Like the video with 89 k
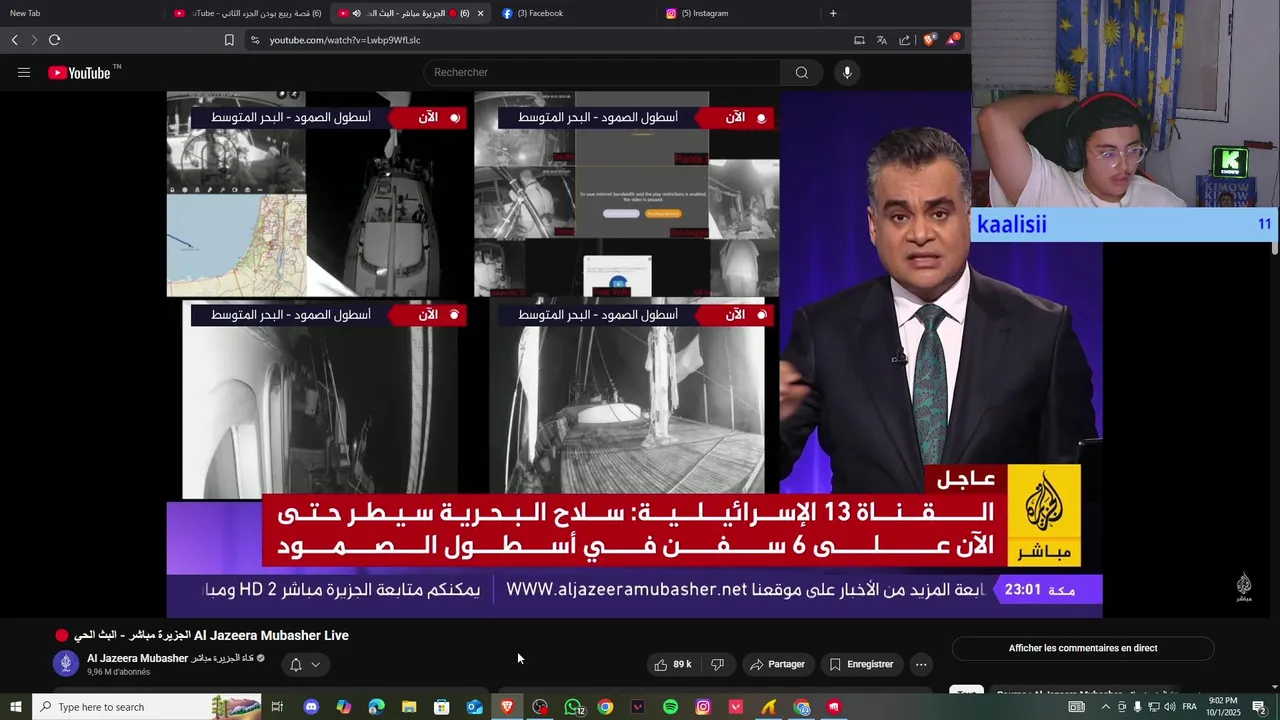Viewport: 1280px width, 720px height. click(x=673, y=664)
